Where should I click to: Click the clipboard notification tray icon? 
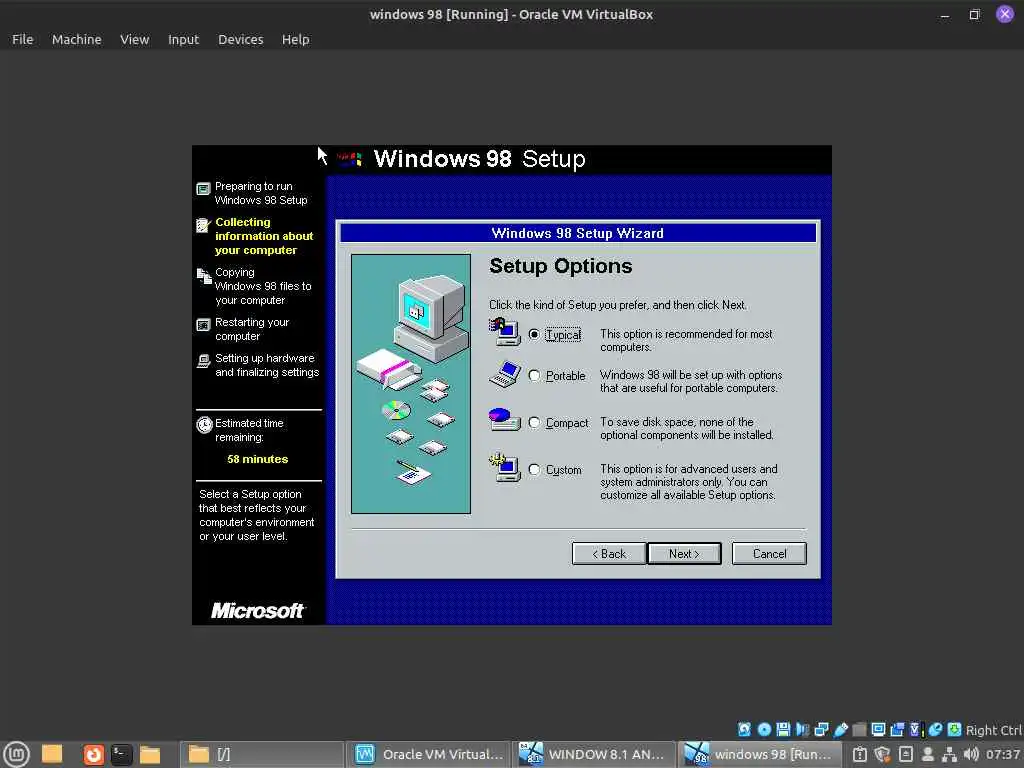860,754
